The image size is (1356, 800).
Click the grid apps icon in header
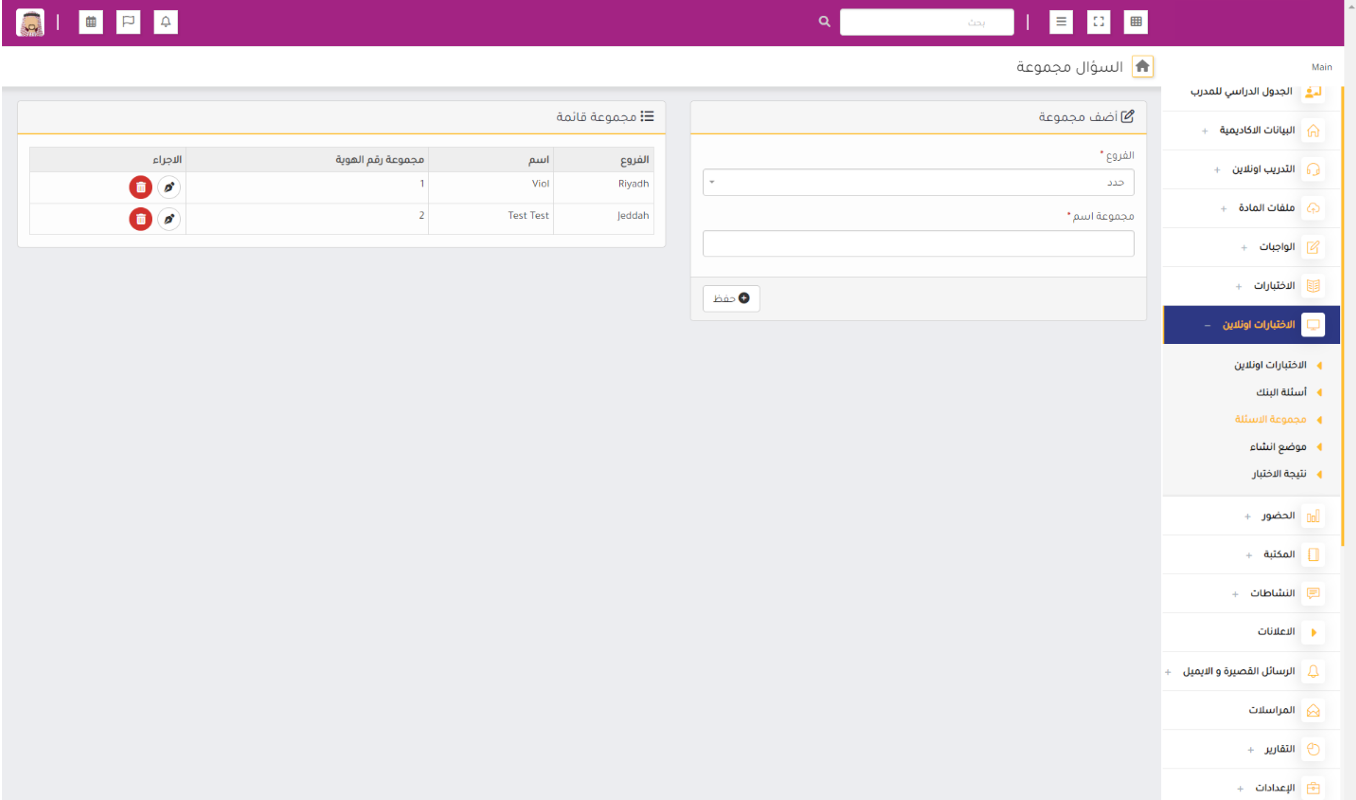click(1135, 22)
